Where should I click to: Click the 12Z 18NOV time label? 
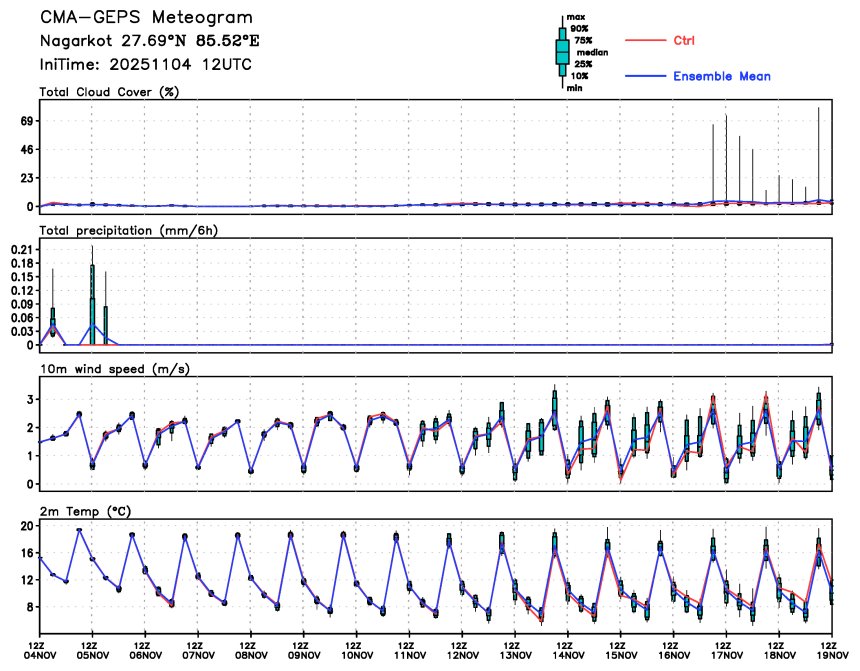click(779, 650)
